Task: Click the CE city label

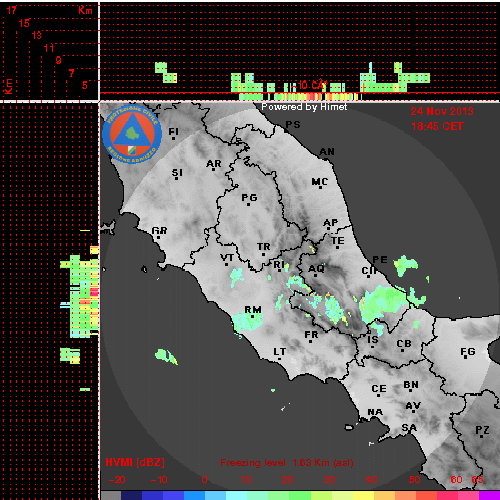Action: tap(379, 389)
